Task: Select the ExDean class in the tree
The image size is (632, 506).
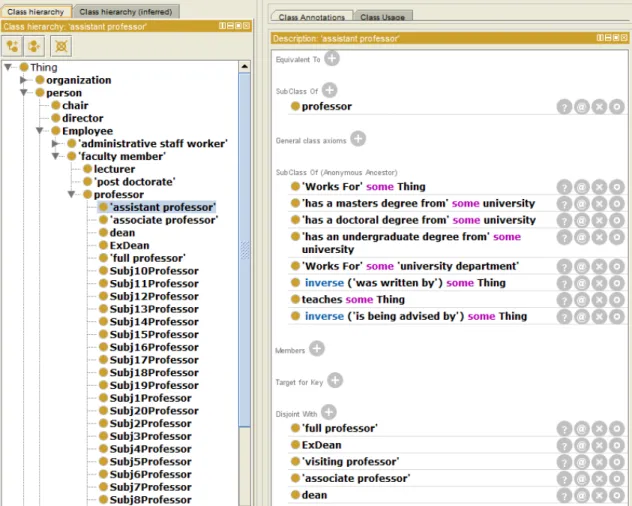Action: coord(125,246)
